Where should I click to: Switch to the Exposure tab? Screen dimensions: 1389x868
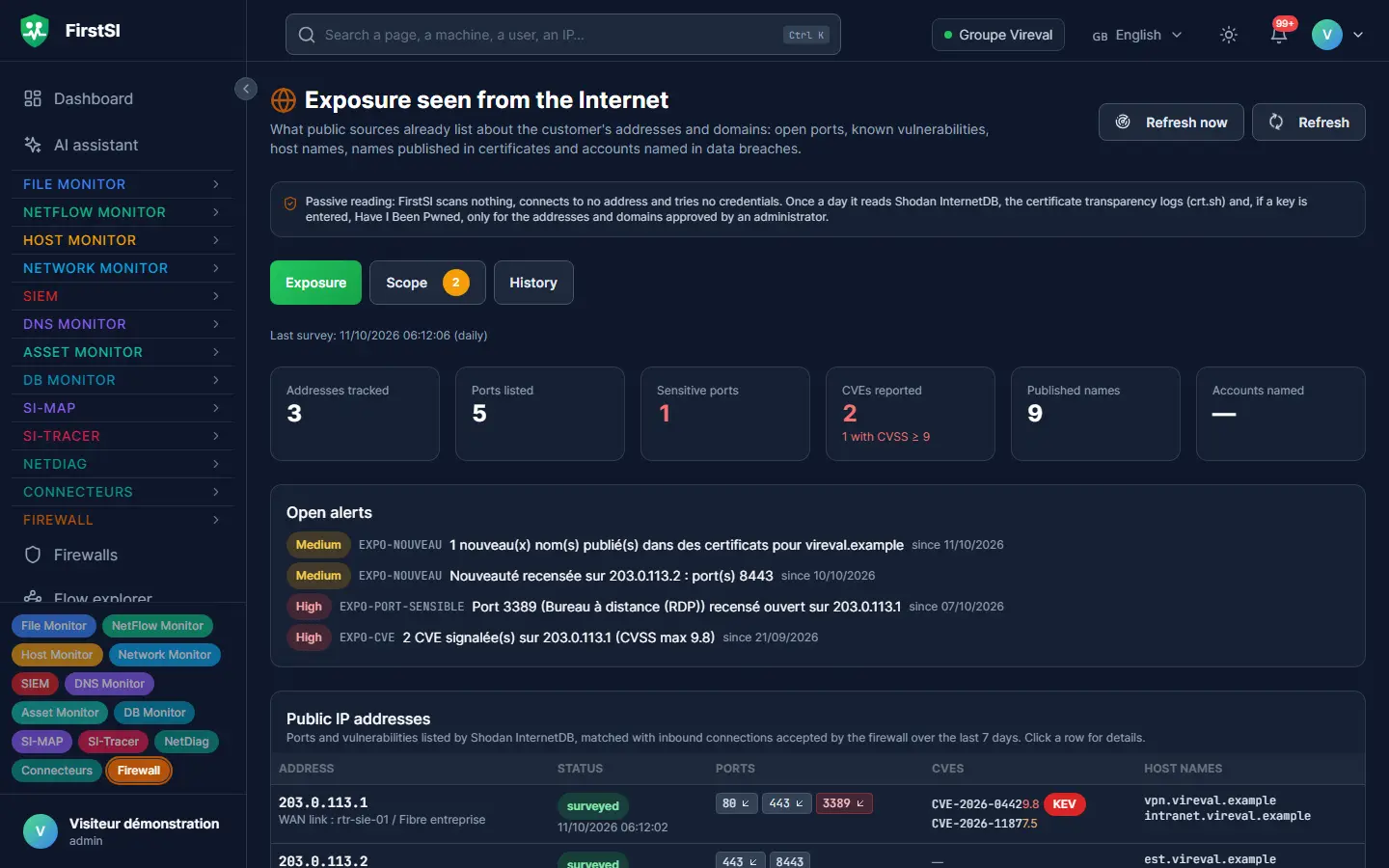pyautogui.click(x=315, y=283)
